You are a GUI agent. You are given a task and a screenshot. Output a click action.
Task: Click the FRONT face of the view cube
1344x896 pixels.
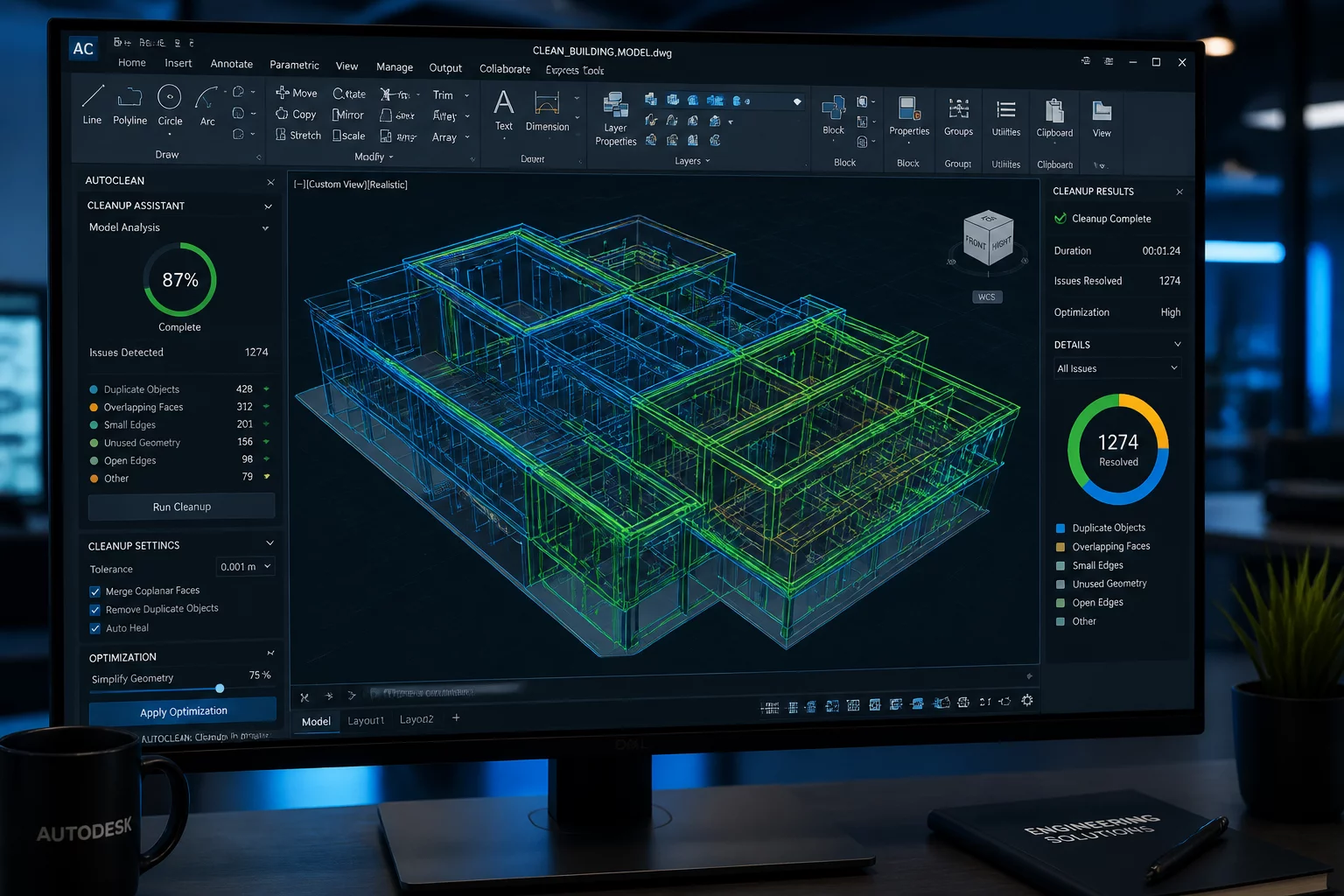coord(976,241)
